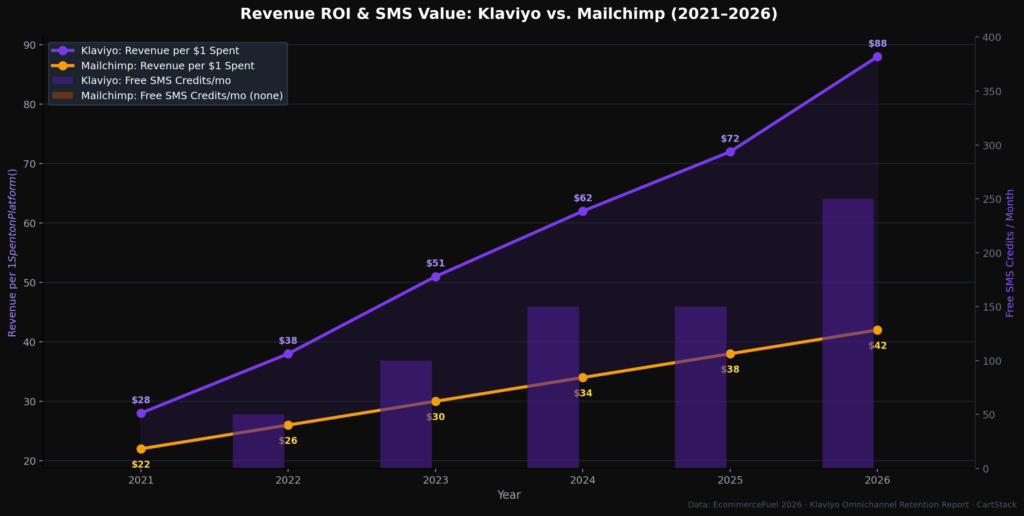Click the 400 tick on the right axis
The width and height of the screenshot is (1024, 516).
(x=992, y=37)
